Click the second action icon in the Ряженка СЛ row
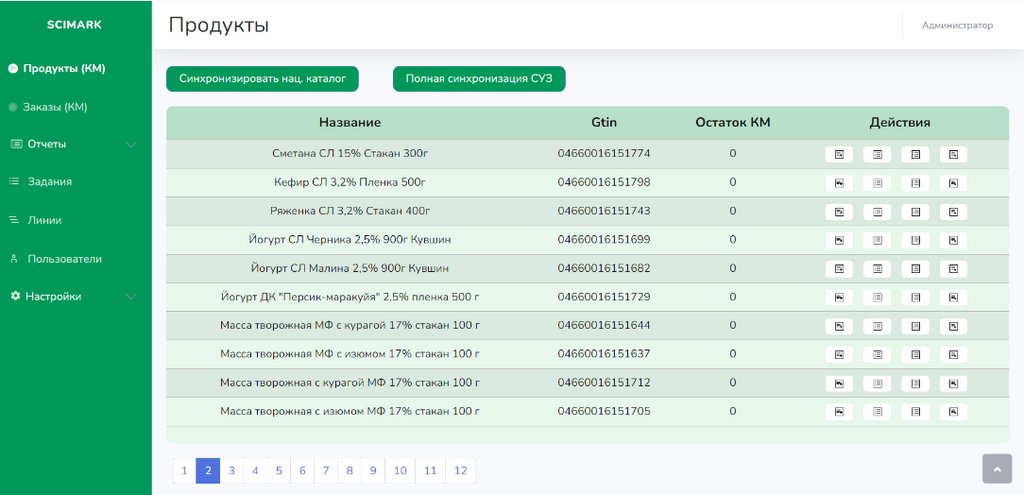Viewport: 1024px width, 495px height. tap(877, 212)
